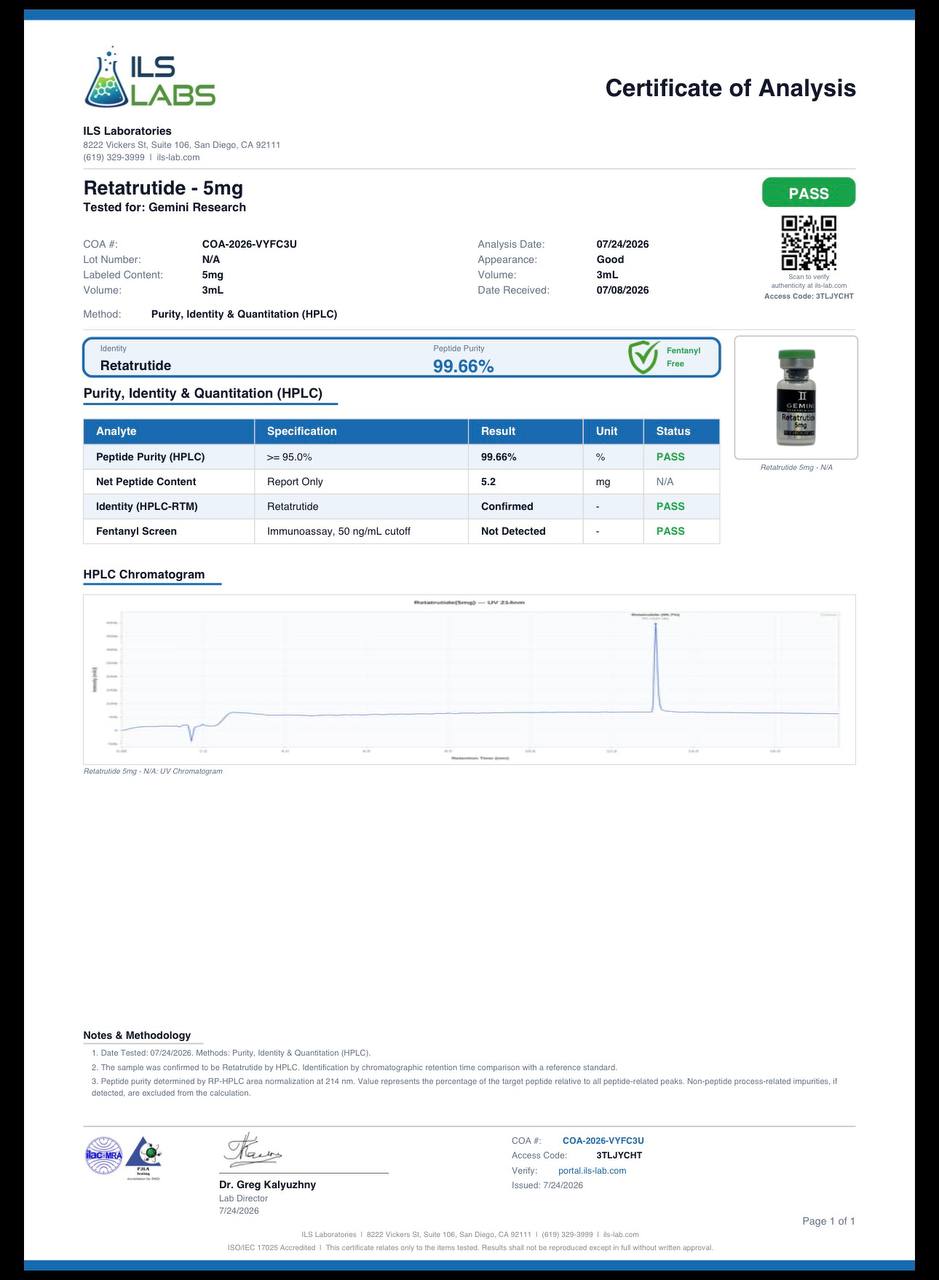Click the PJLA accreditation triangle logo
The height and width of the screenshot is (1280, 939).
point(144,1157)
